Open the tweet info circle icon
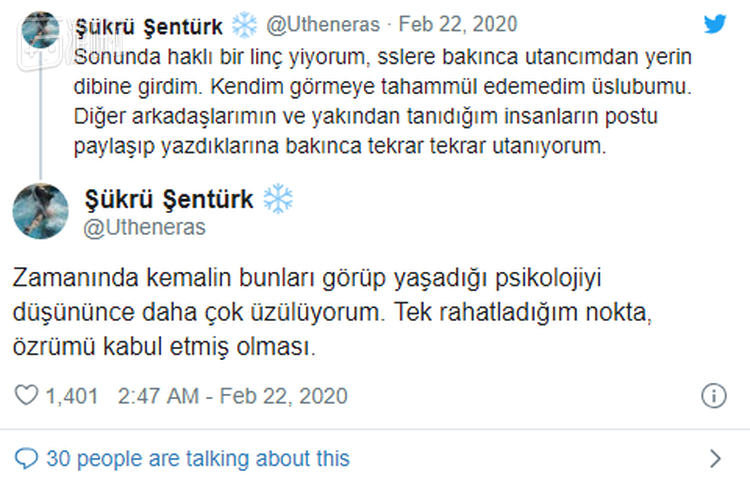The height and width of the screenshot is (477, 750). (x=714, y=394)
